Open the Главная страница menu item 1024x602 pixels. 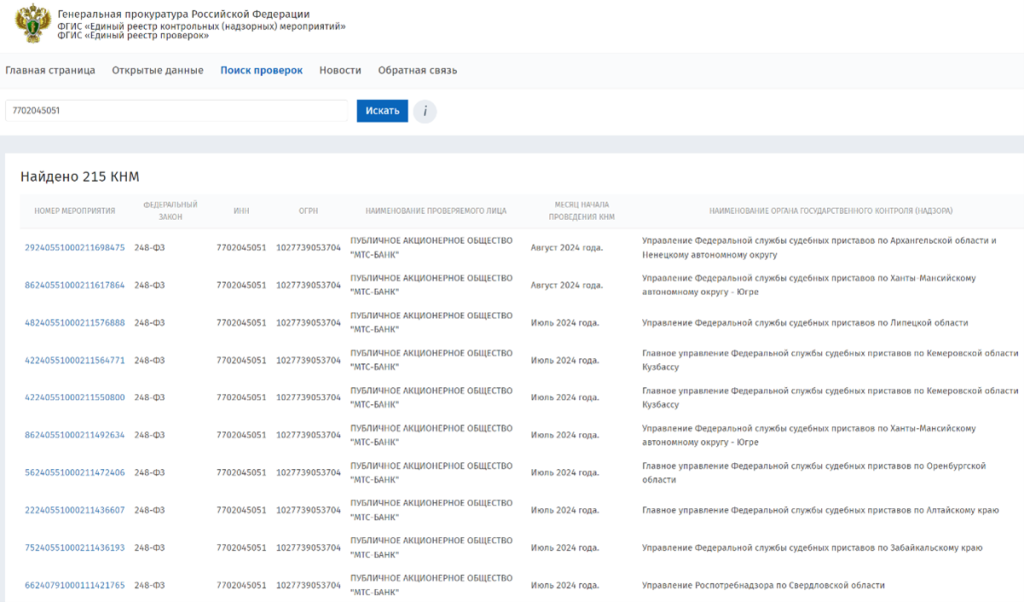(x=50, y=71)
